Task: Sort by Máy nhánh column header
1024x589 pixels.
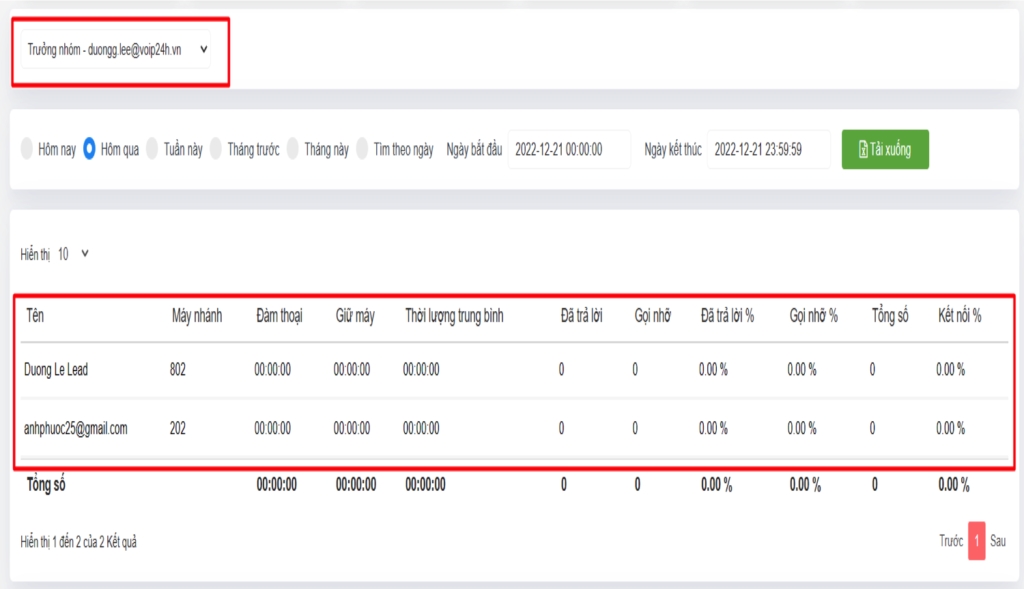Action: point(196,316)
